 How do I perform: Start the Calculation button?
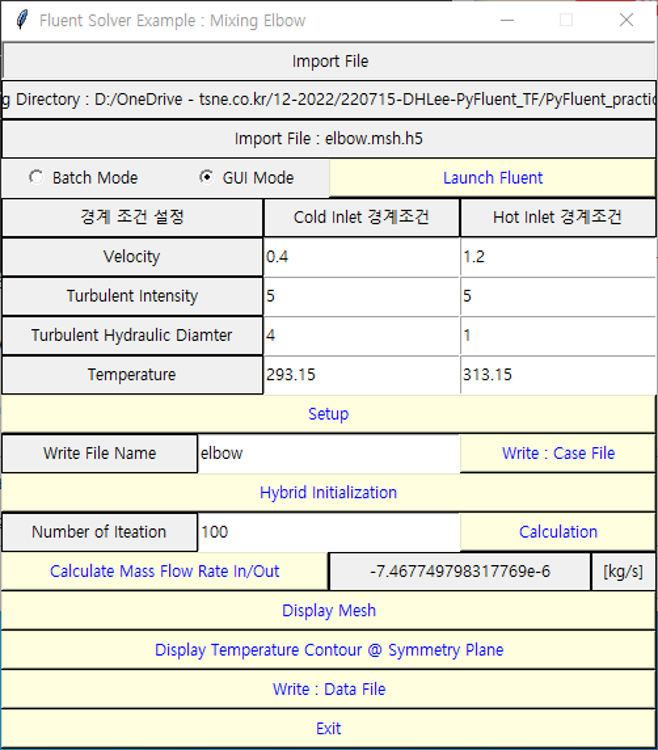(x=558, y=532)
